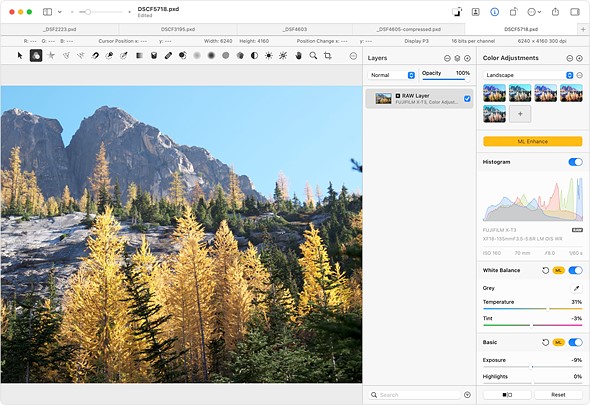This screenshot has height=405, width=590.
Task: Click the show original compare button
Action: pyautogui.click(x=507, y=395)
